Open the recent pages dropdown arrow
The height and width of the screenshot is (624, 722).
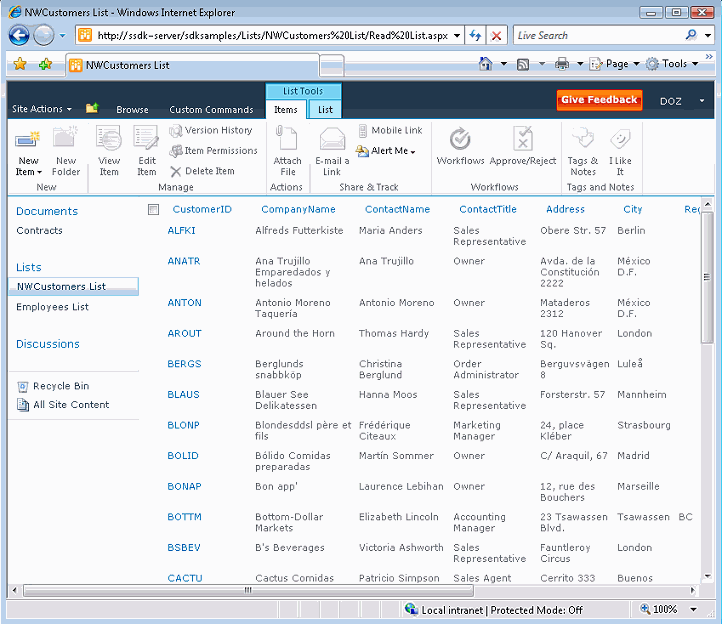click(63, 35)
